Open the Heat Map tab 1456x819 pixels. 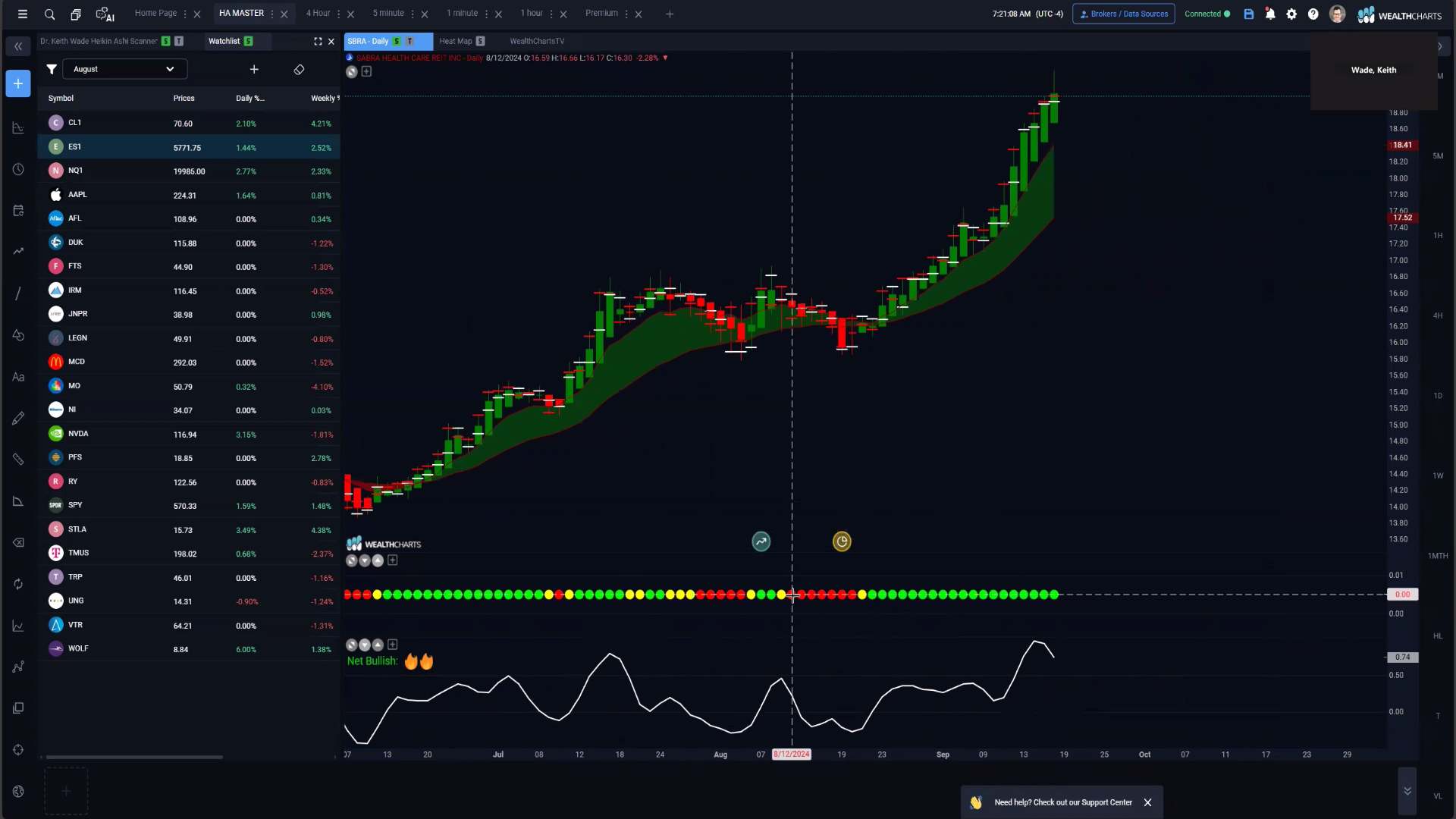(x=455, y=42)
